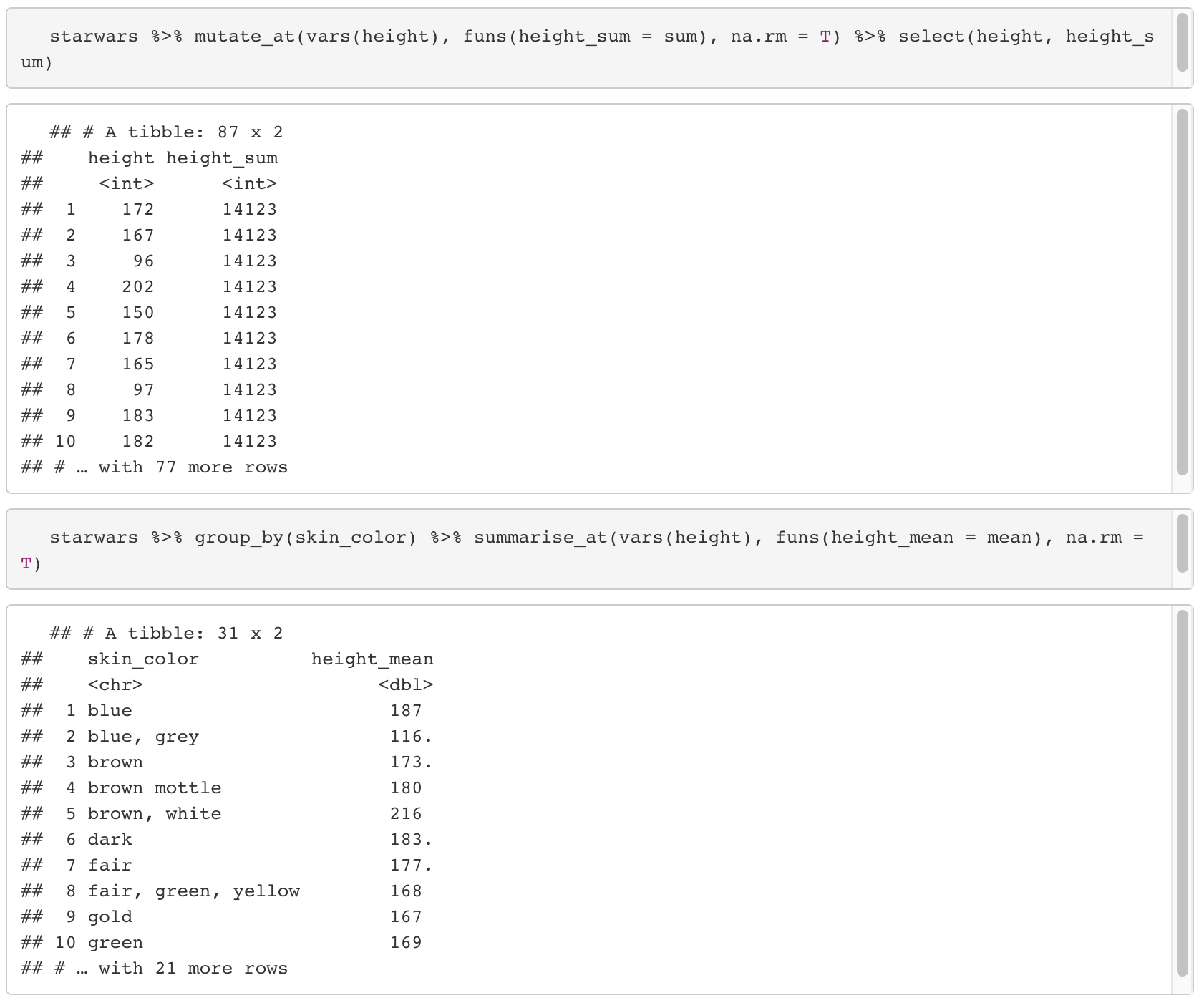Click the '<chr>' type label
Screen dimensions: 1204x1008
(115, 685)
